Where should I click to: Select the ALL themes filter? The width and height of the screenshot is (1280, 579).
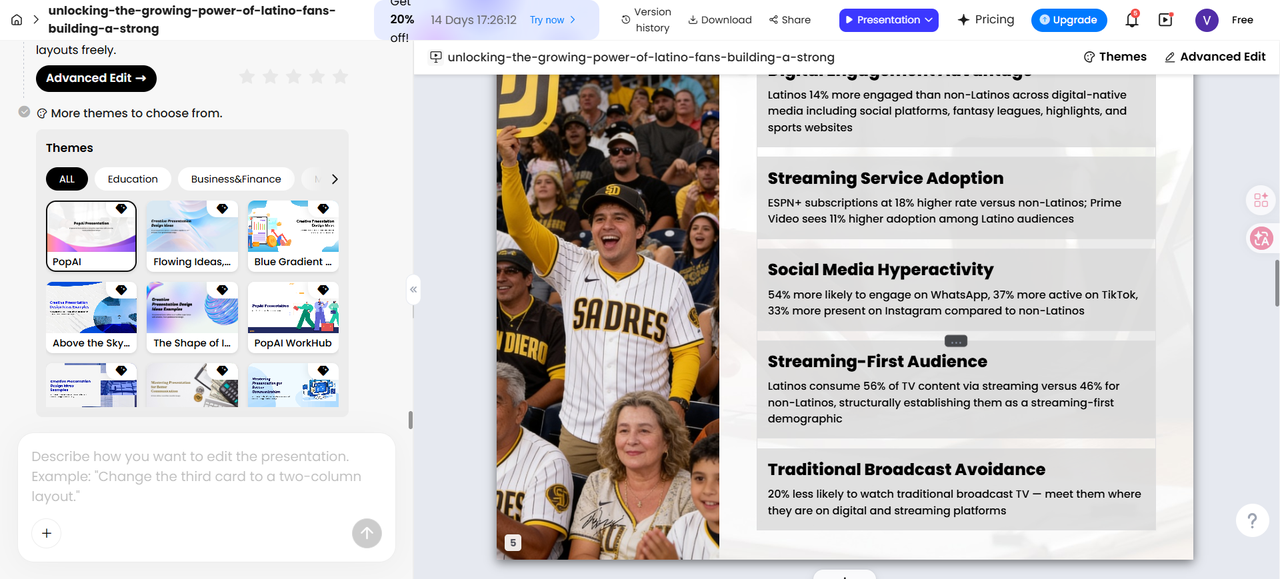click(67, 179)
